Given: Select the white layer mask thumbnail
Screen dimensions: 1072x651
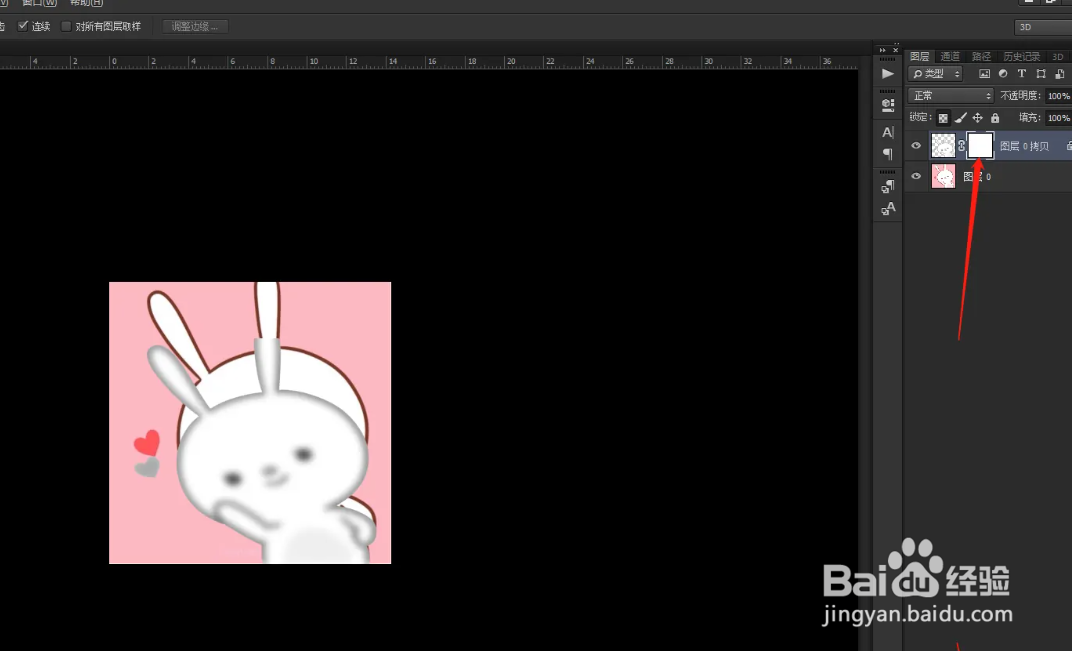Looking at the screenshot, I should [980, 145].
